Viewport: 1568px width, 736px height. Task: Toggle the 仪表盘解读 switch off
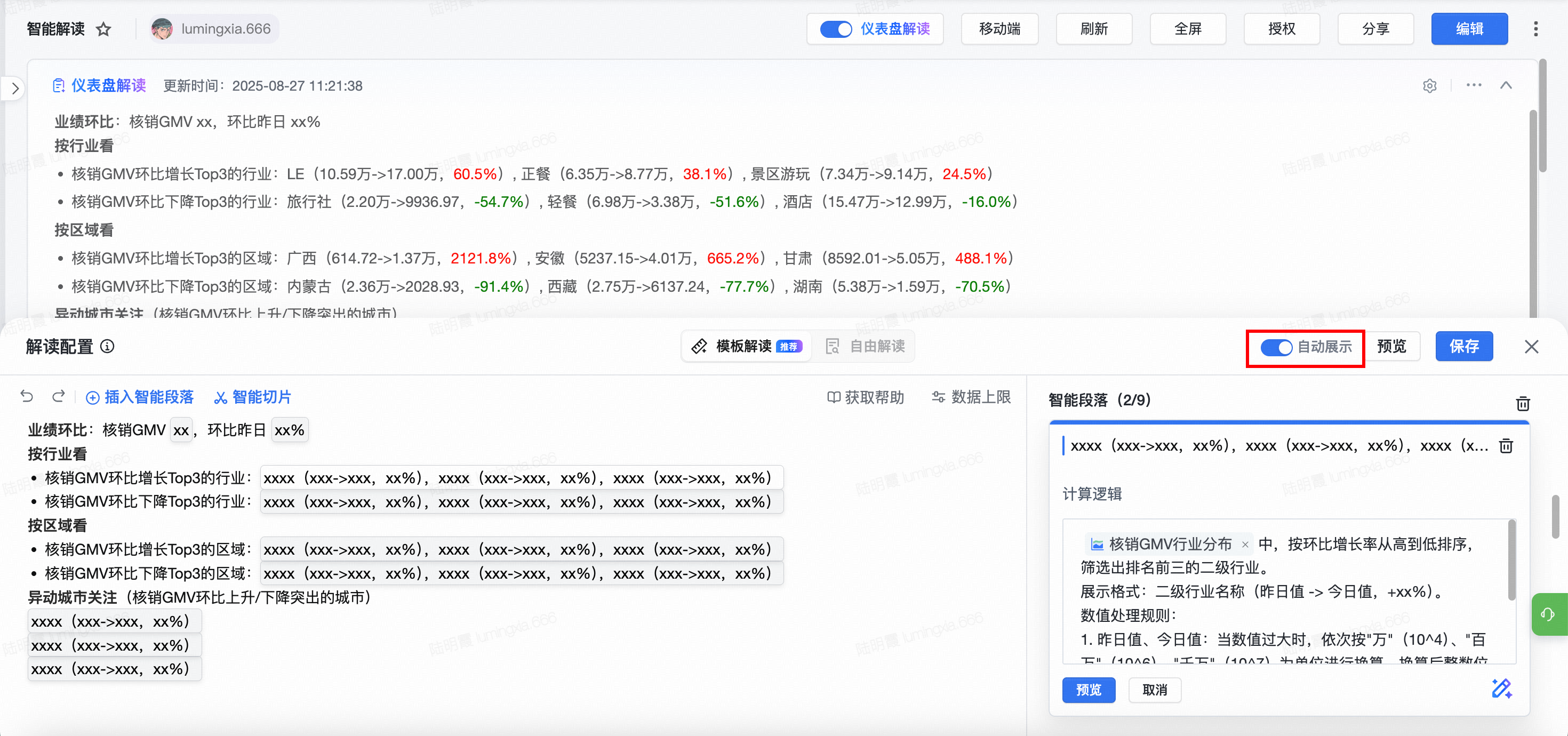click(x=835, y=29)
